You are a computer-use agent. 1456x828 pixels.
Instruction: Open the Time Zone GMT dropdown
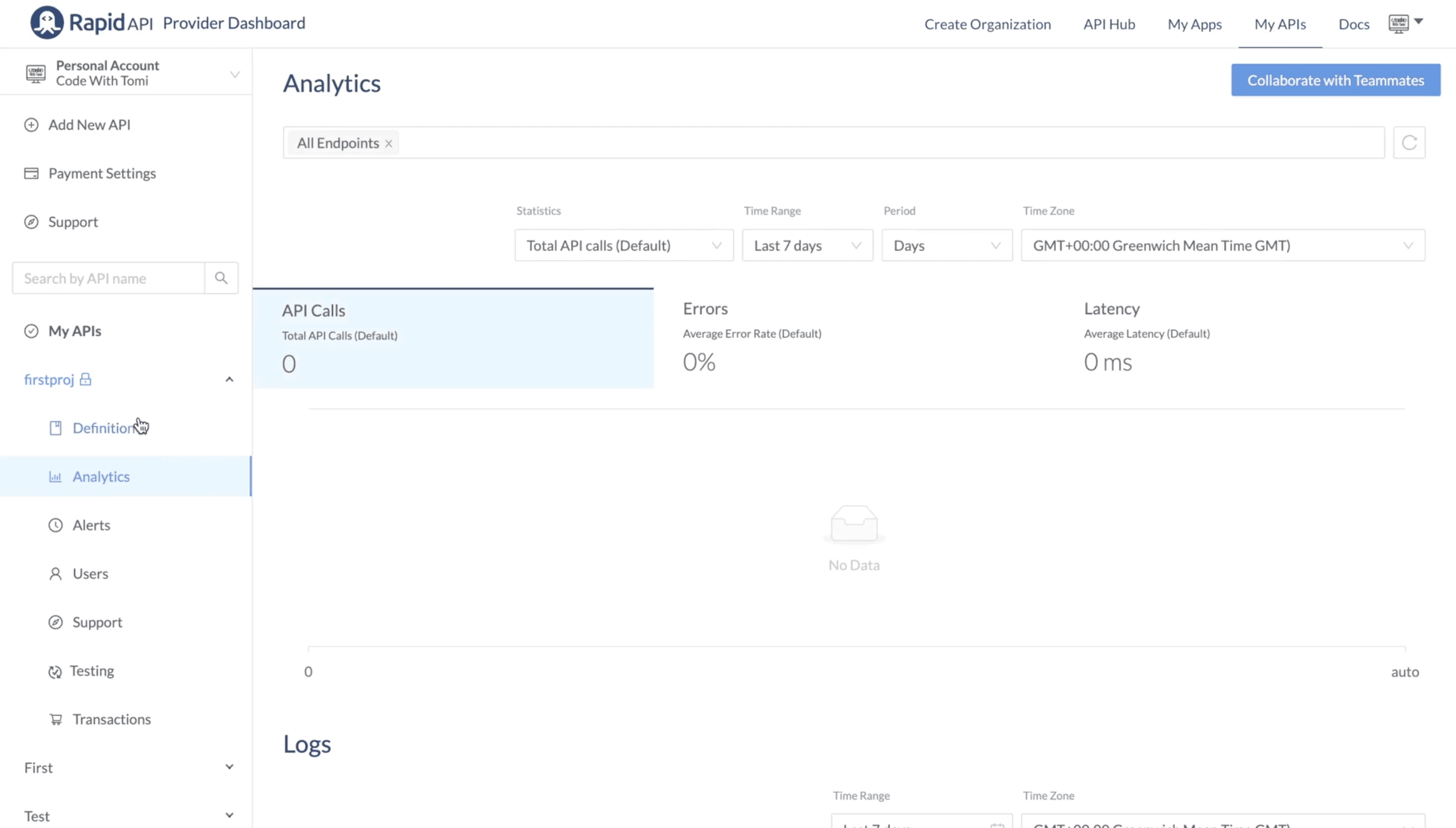tap(1223, 245)
